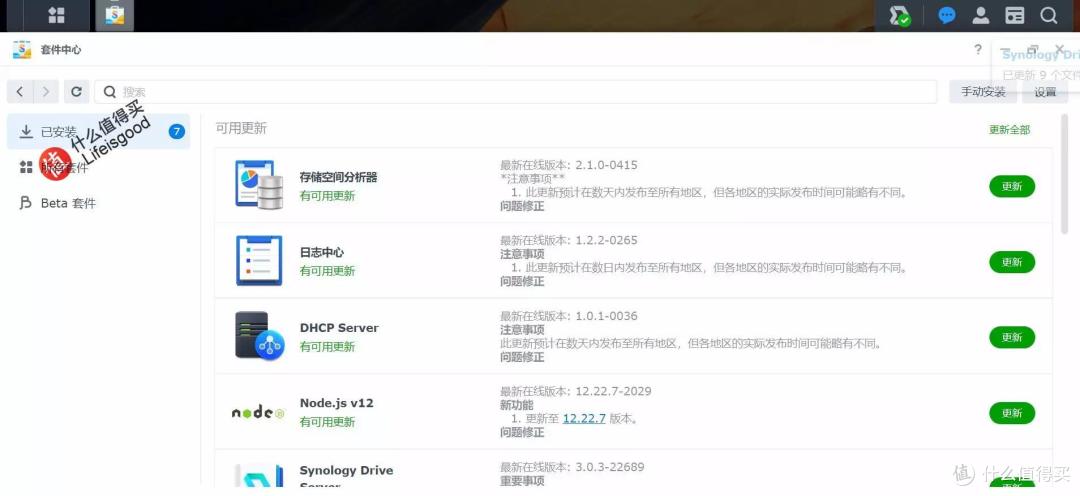Click the package list vertical scrollbar
This screenshot has width=1080, height=496.
[1066, 175]
